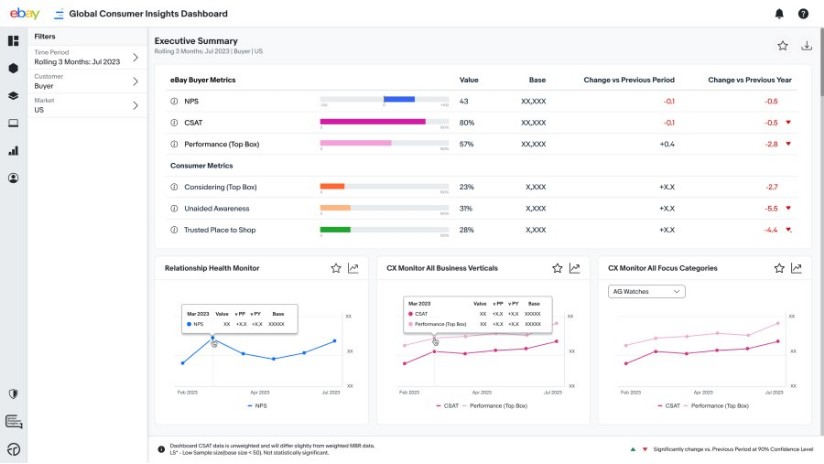This screenshot has height=464, width=824.
Task: Click the Filters panel heading
Action: tap(45, 36)
